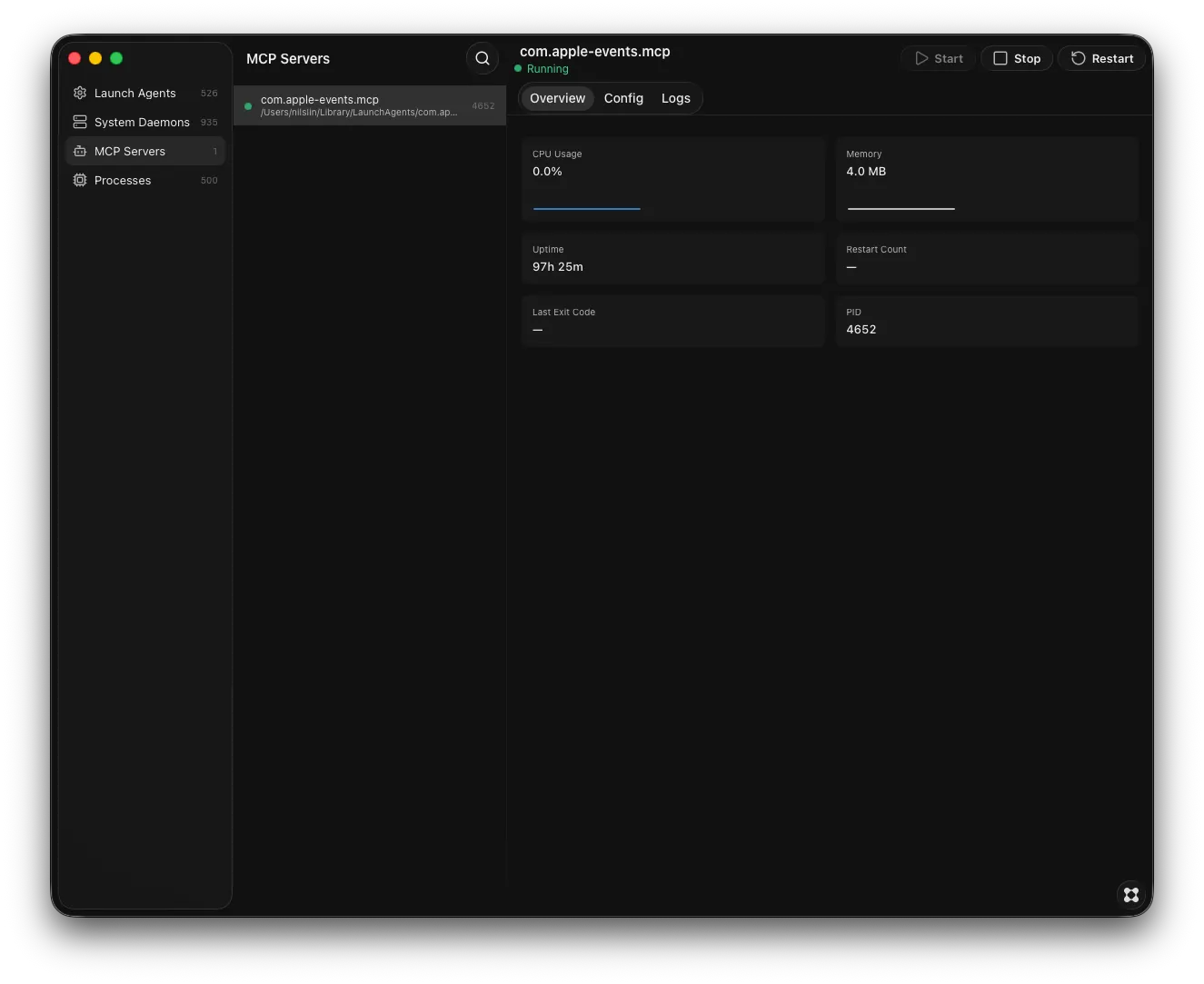1204x984 pixels.
Task: Click the green fullscreen window button
Action: (116, 58)
